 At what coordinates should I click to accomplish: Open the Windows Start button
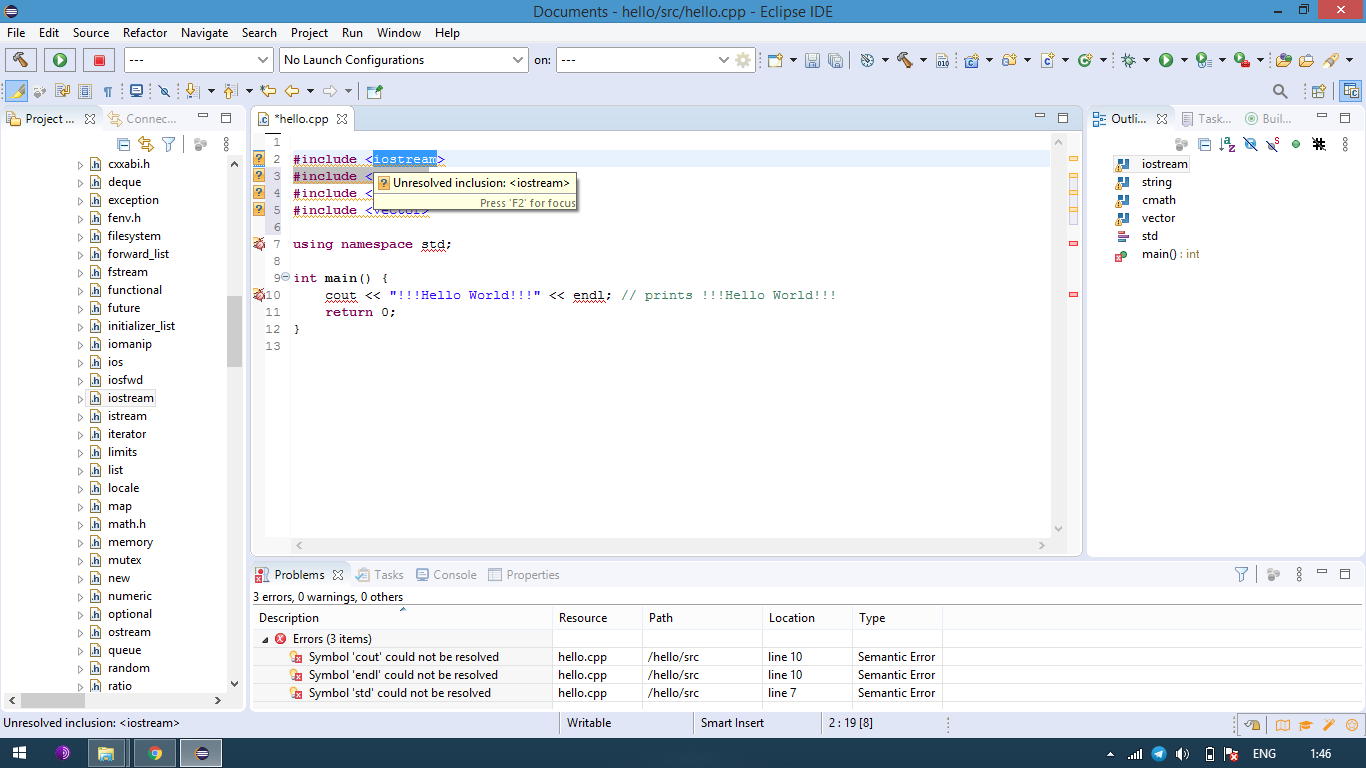[x=19, y=753]
